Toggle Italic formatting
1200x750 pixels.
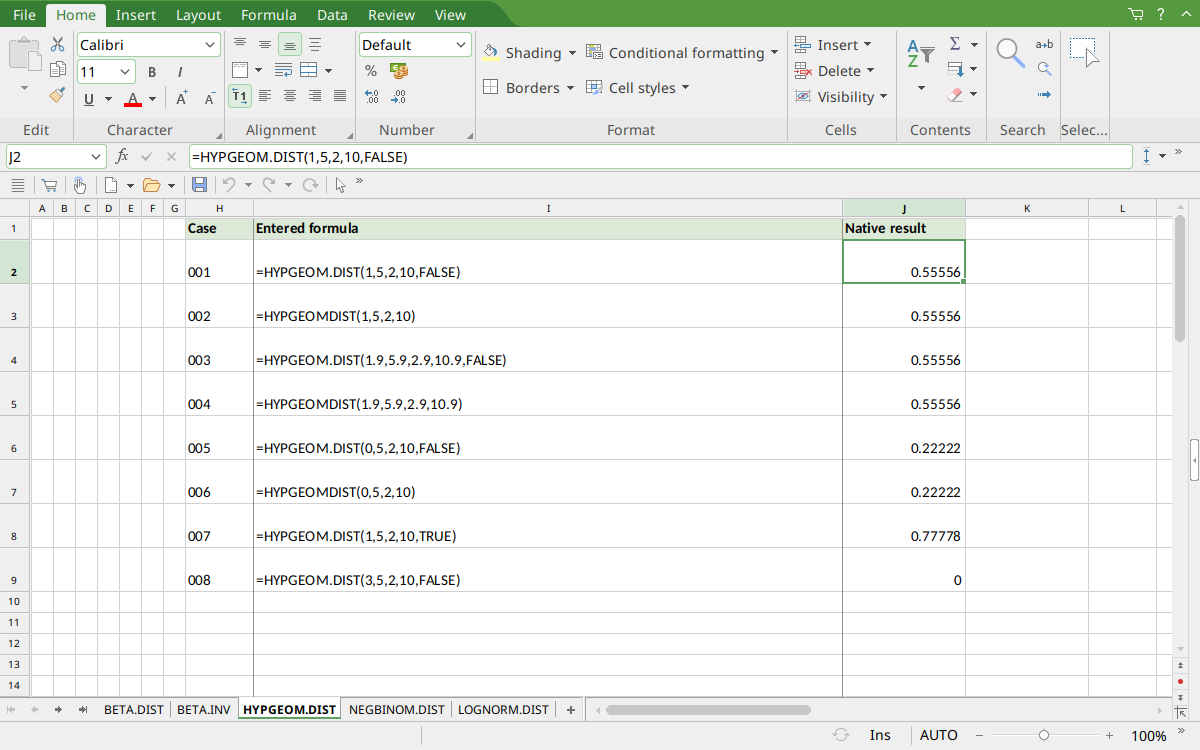(x=180, y=72)
